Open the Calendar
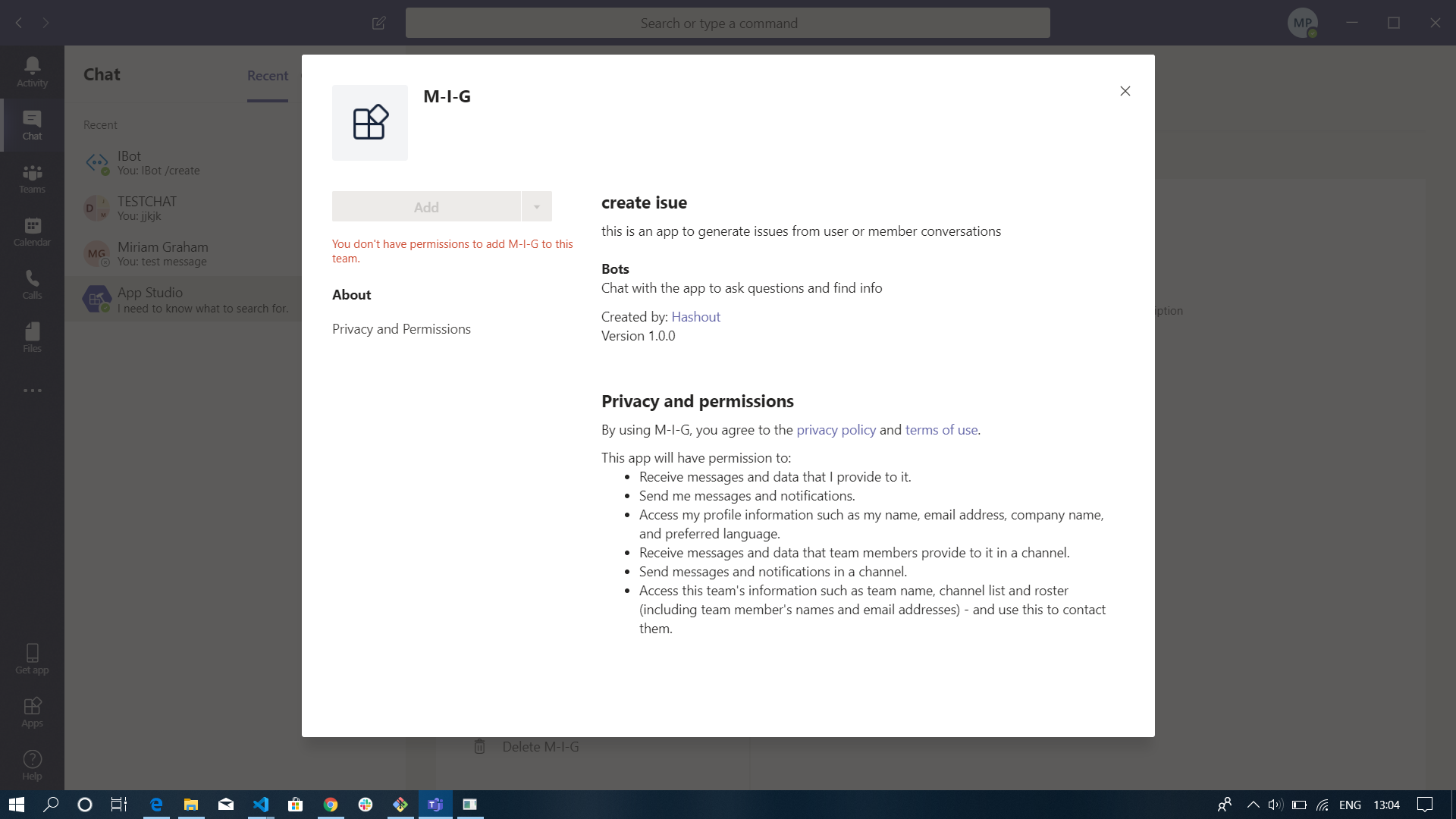Viewport: 1456px width, 819px height. click(31, 231)
